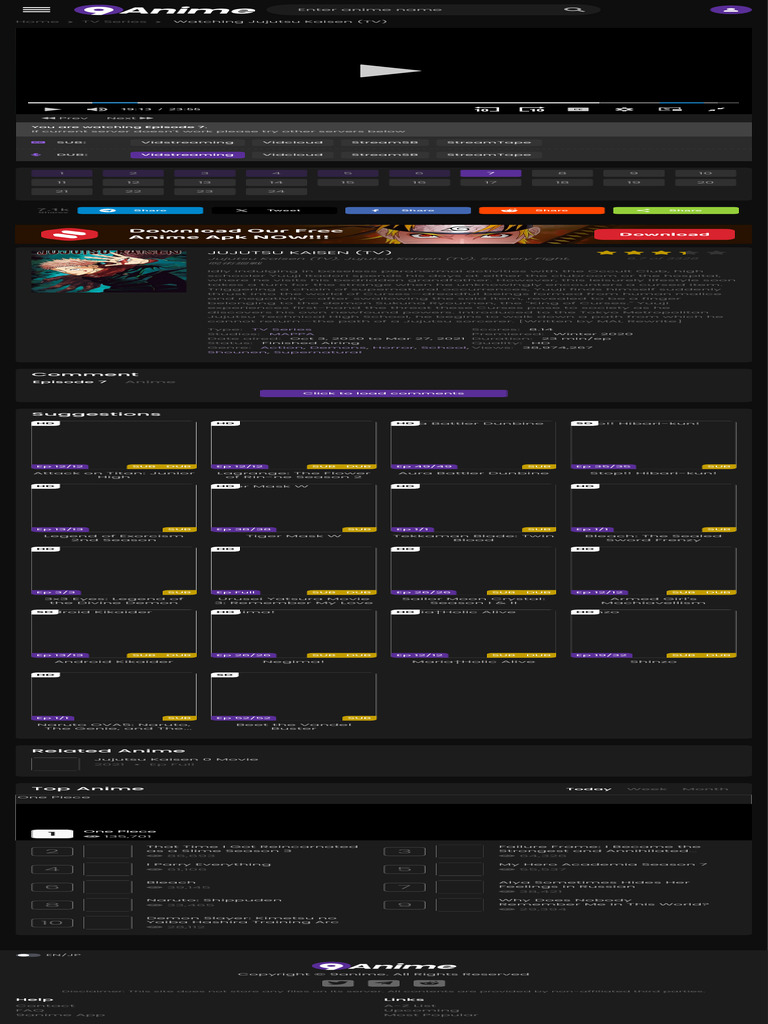Open the hamburger menu icon
Screen dimensions: 768x1024
pos(37,10)
